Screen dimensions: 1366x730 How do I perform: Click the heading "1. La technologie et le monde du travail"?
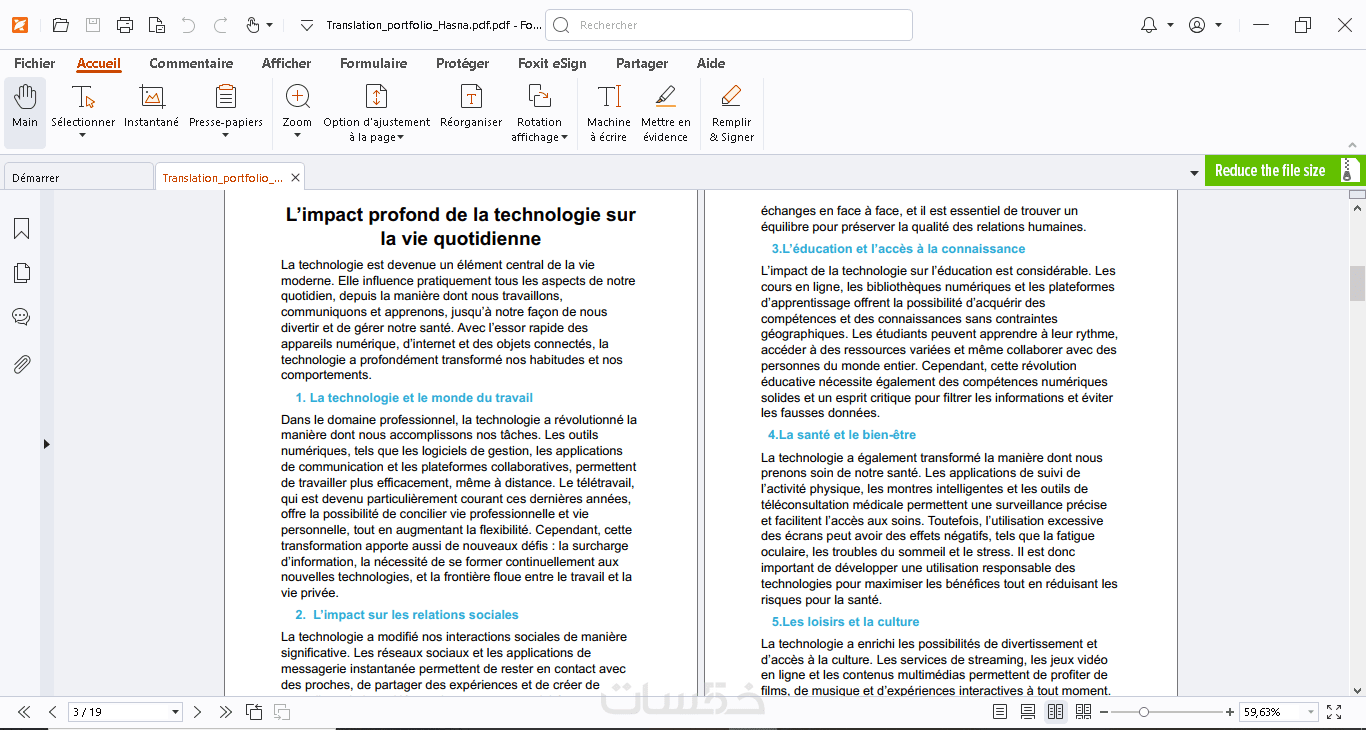[414, 398]
